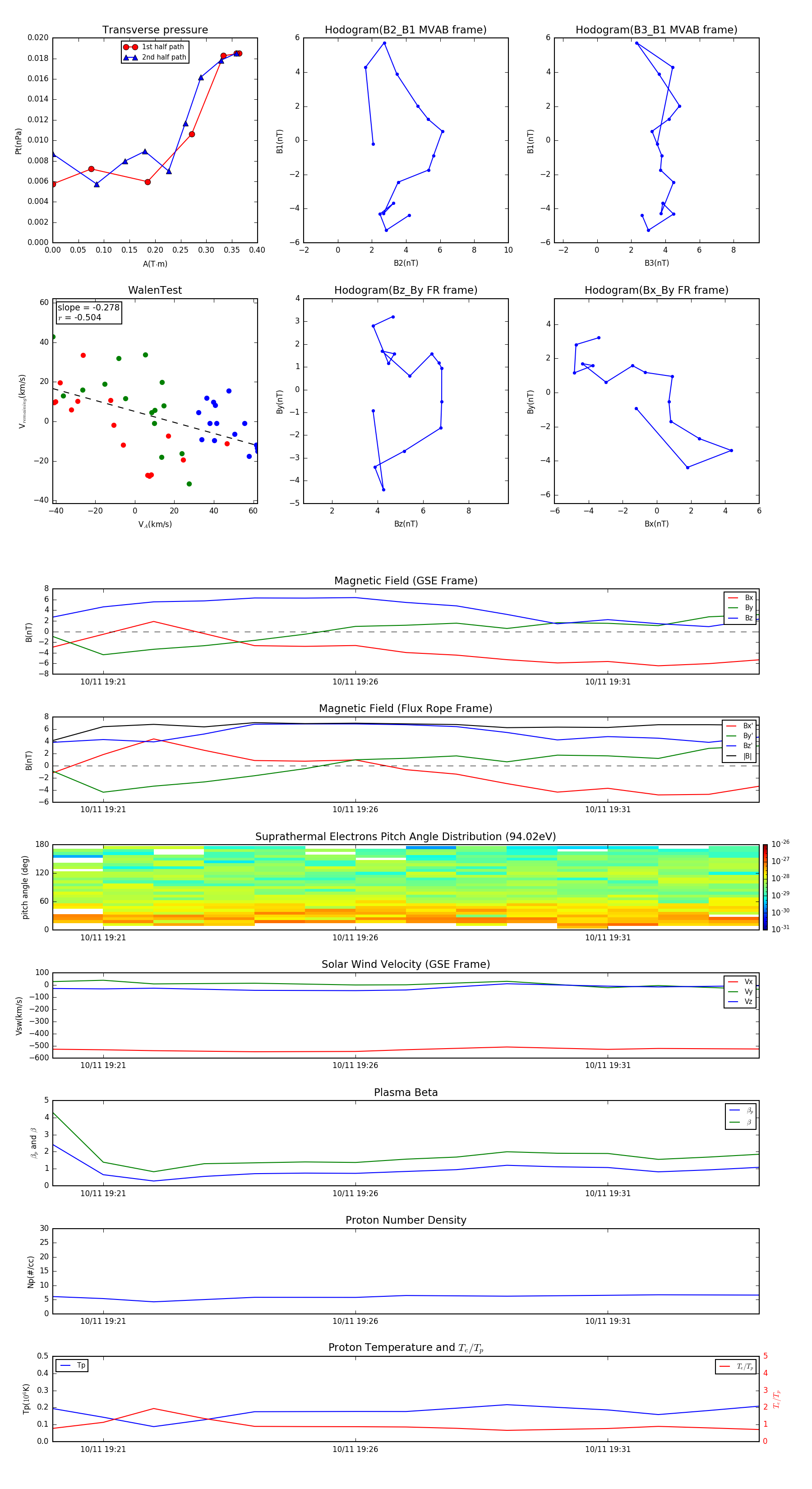Viewport: 812px width, 1489px height.
Task: Click the 'B2(nT)' x-axis label
Action: pos(406,263)
